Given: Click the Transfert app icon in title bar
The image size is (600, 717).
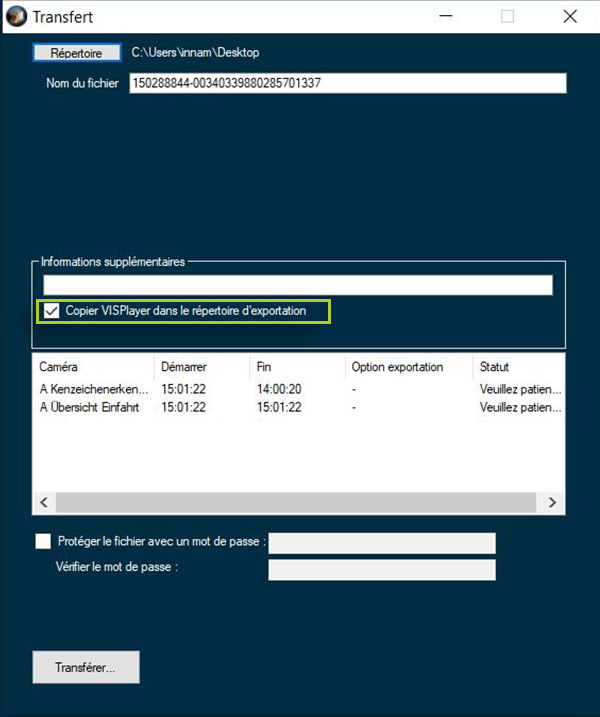Looking at the screenshot, I should click(x=16, y=17).
